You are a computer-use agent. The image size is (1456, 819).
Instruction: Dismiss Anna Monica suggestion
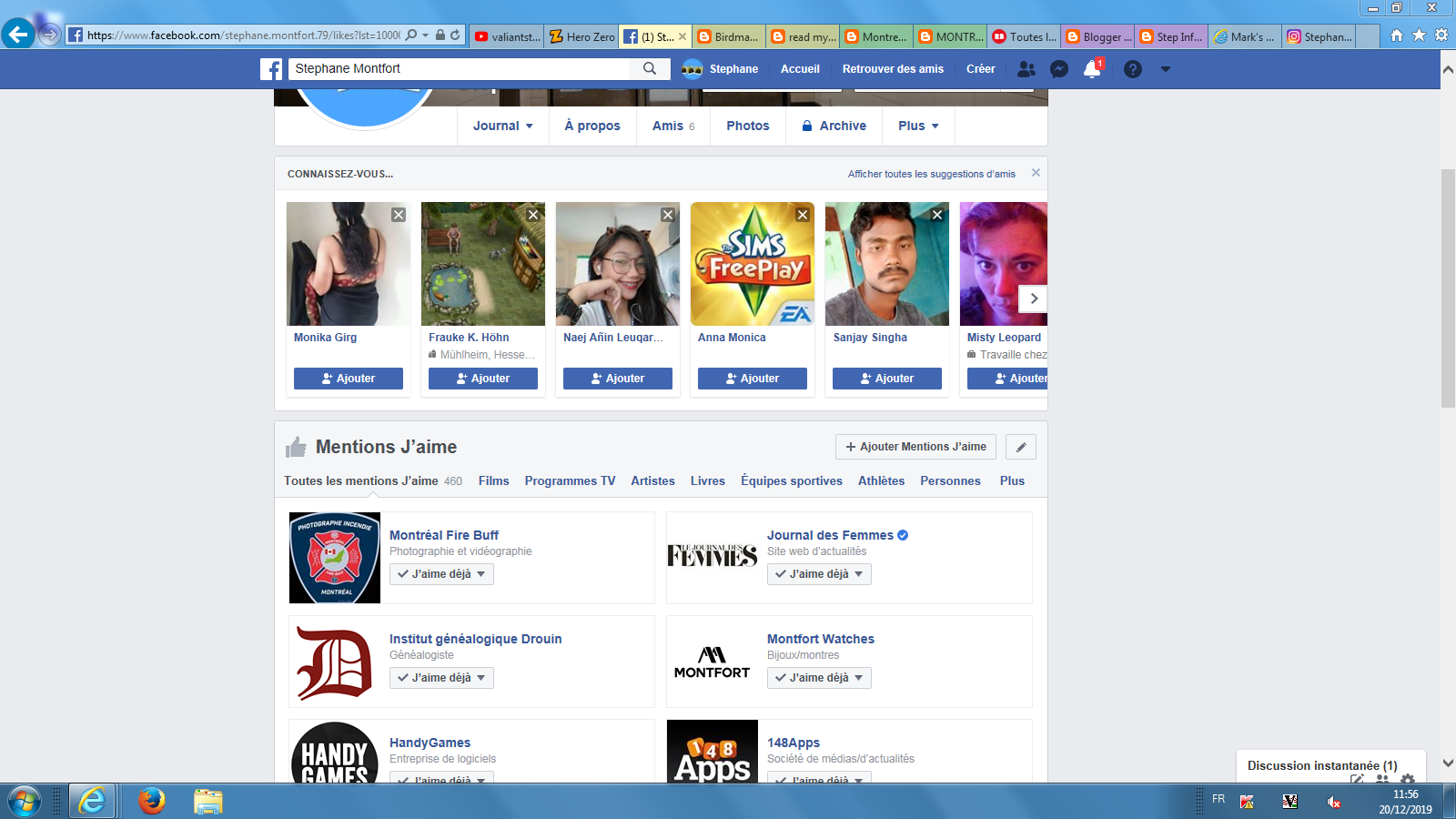coord(803,215)
